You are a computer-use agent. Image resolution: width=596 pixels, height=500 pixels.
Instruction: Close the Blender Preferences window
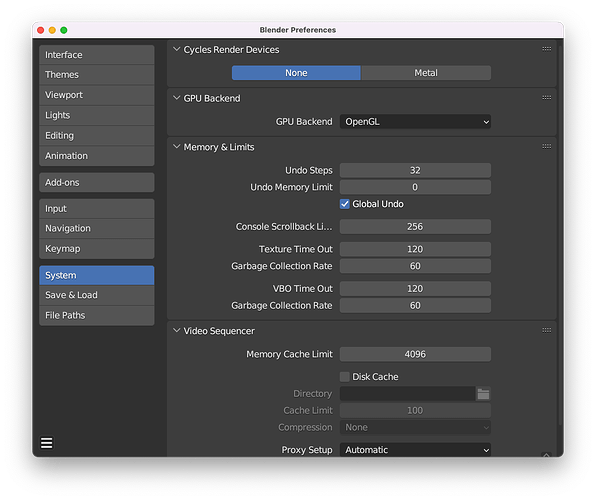point(41,30)
